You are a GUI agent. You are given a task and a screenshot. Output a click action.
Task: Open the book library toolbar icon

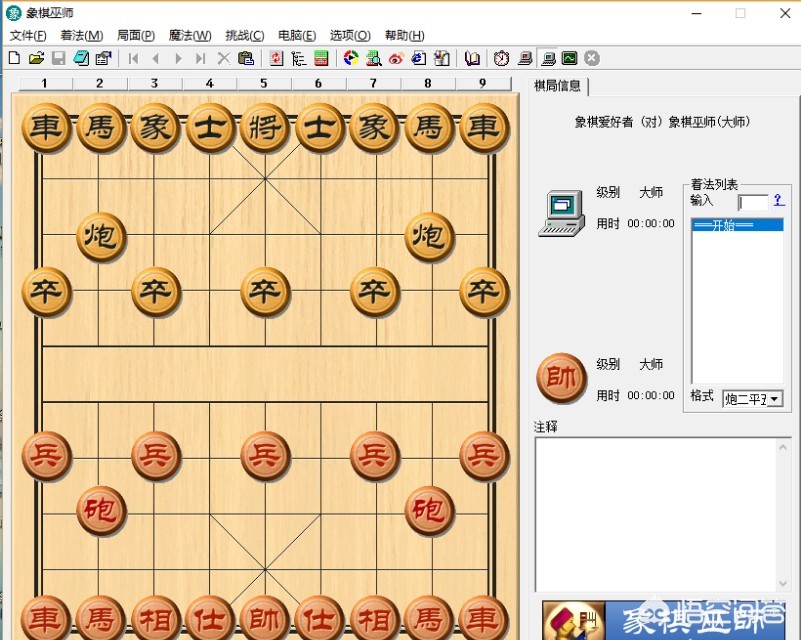click(473, 59)
